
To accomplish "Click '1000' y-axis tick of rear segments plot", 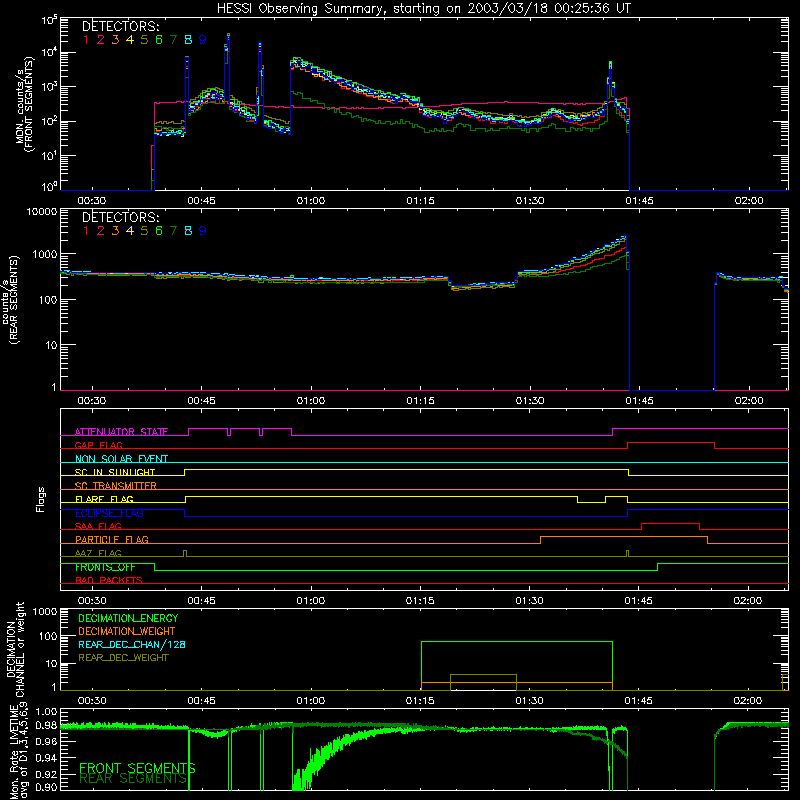I will [44, 254].
